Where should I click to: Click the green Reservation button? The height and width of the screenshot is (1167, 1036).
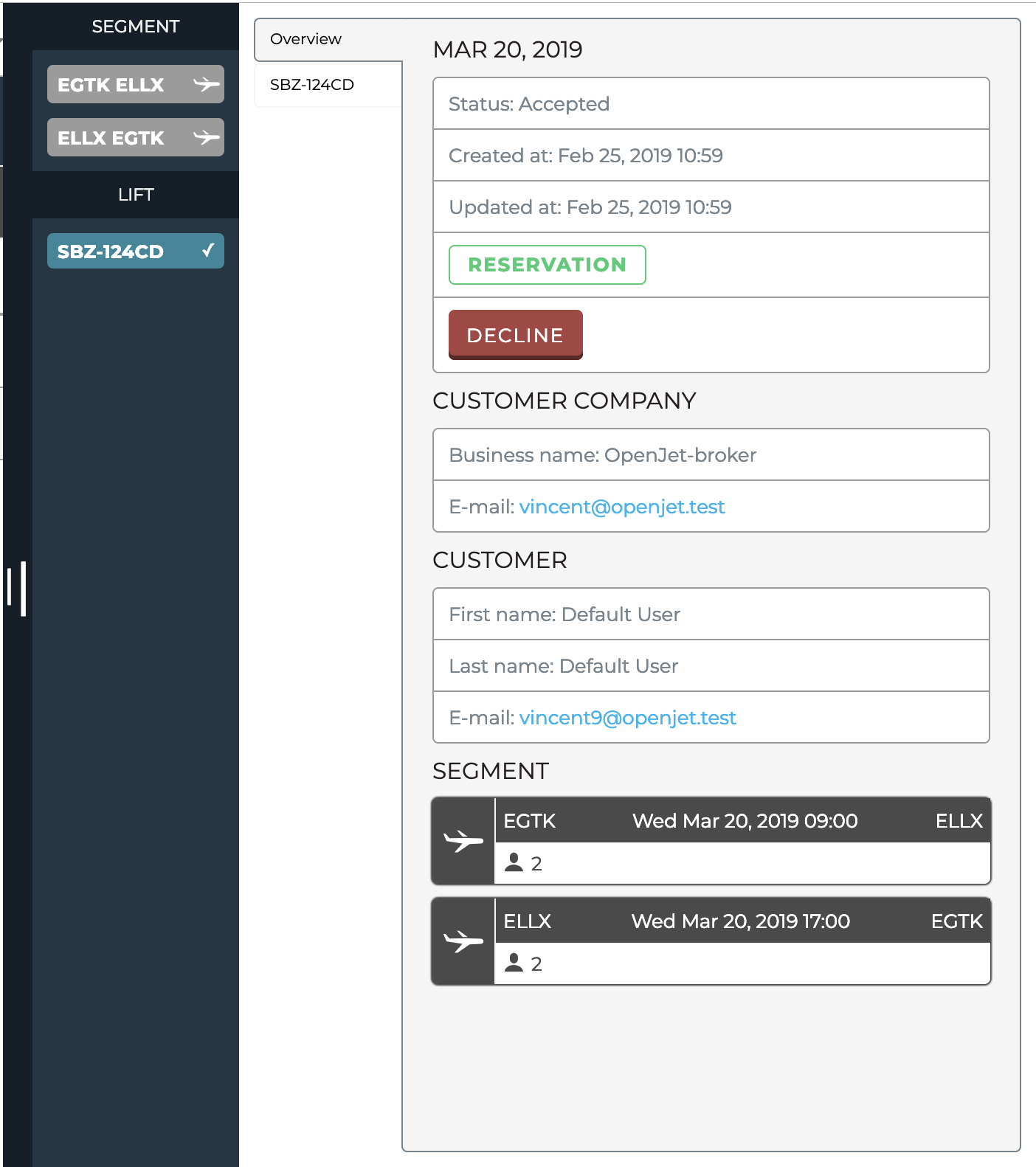[x=547, y=265]
